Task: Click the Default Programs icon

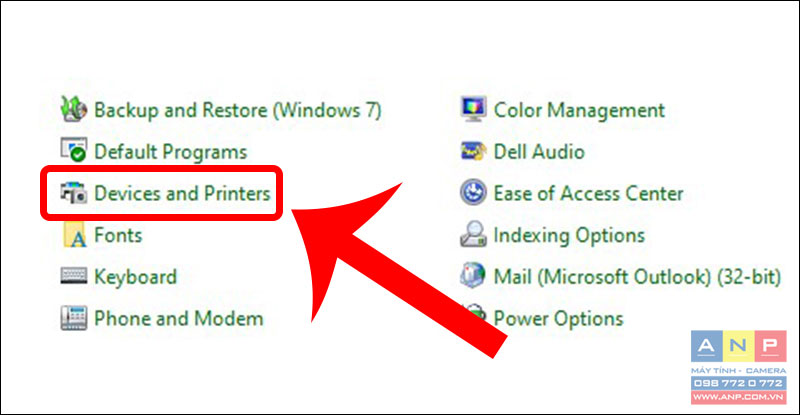Action: (x=73, y=151)
